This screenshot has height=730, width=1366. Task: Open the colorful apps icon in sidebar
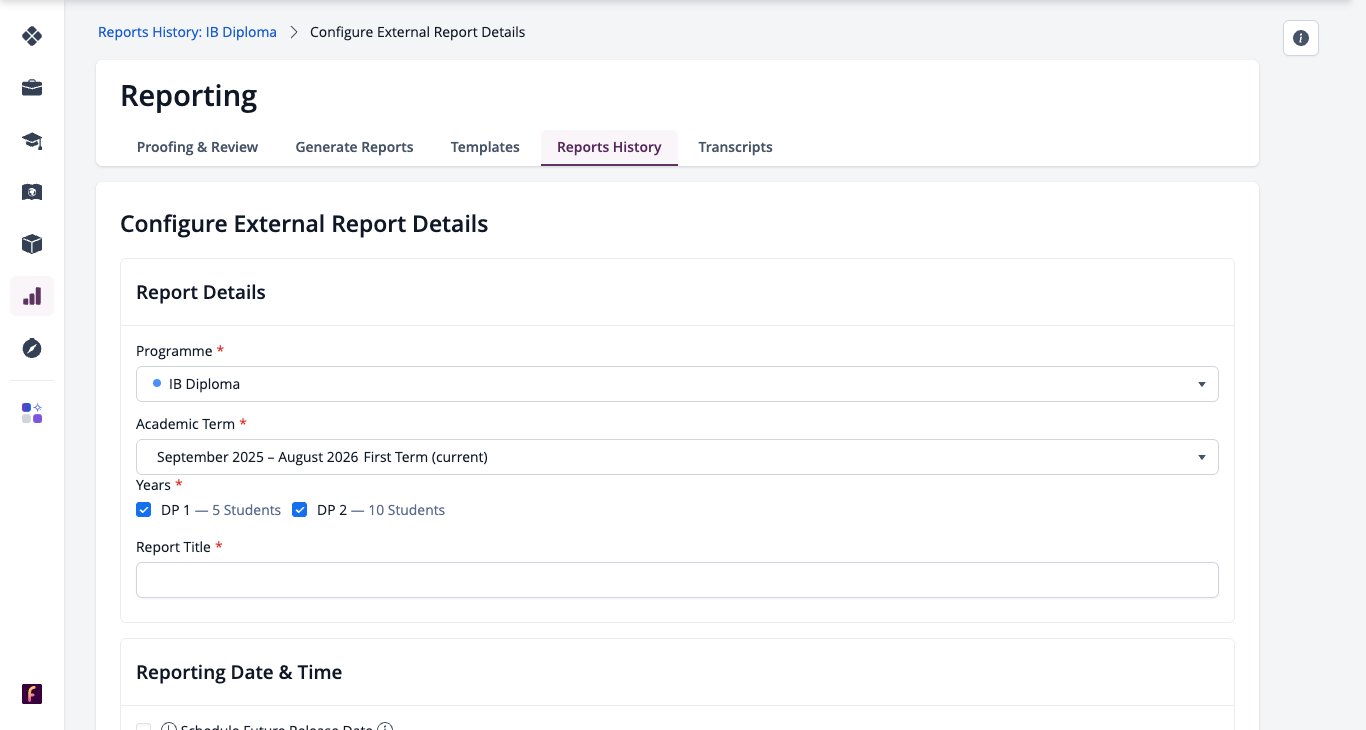click(32, 413)
